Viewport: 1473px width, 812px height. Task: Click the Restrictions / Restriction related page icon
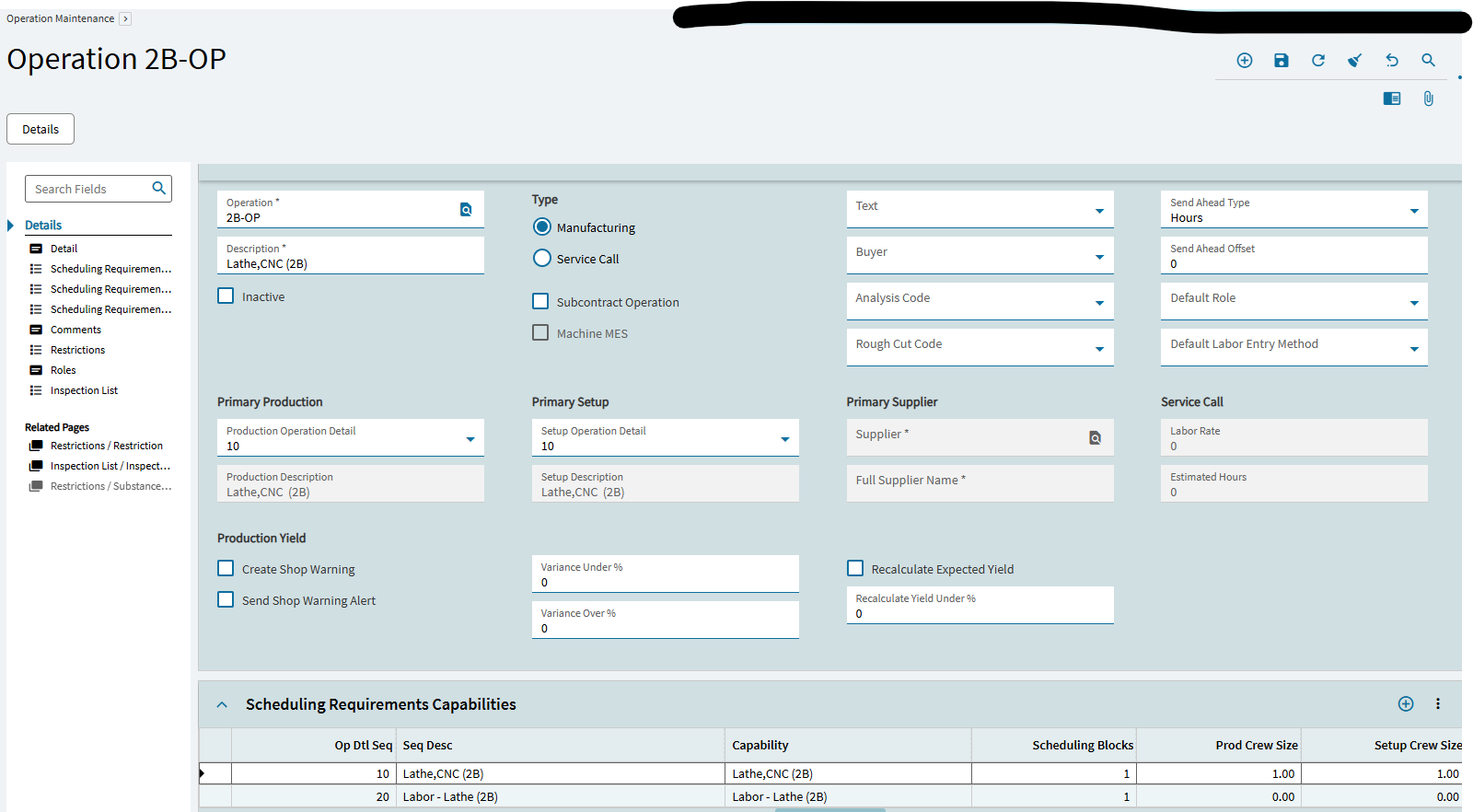click(x=36, y=446)
